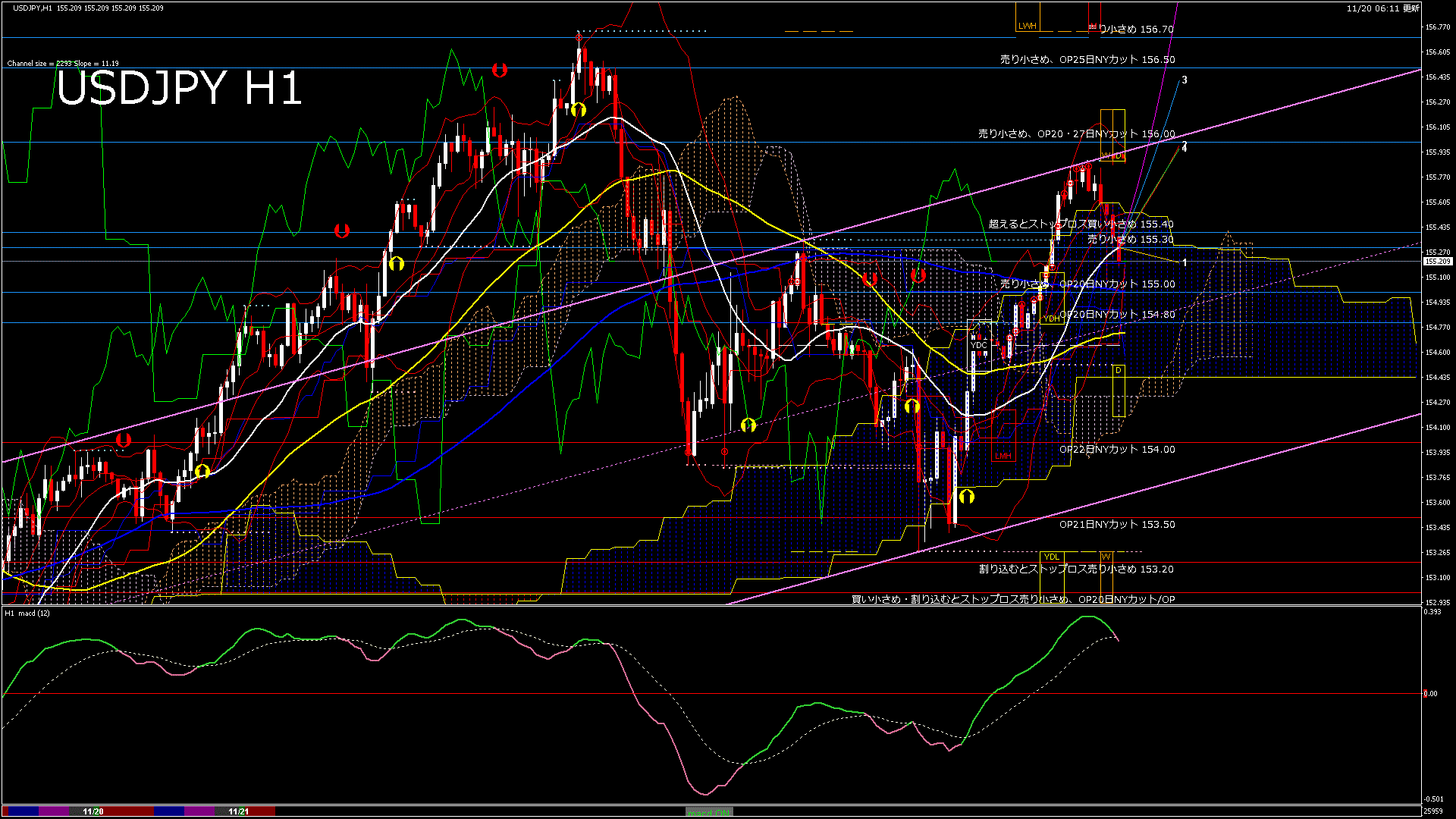The width and height of the screenshot is (1456, 819).
Task: Click the 156.50 OP25日NYカット label
Action: pos(1087,59)
